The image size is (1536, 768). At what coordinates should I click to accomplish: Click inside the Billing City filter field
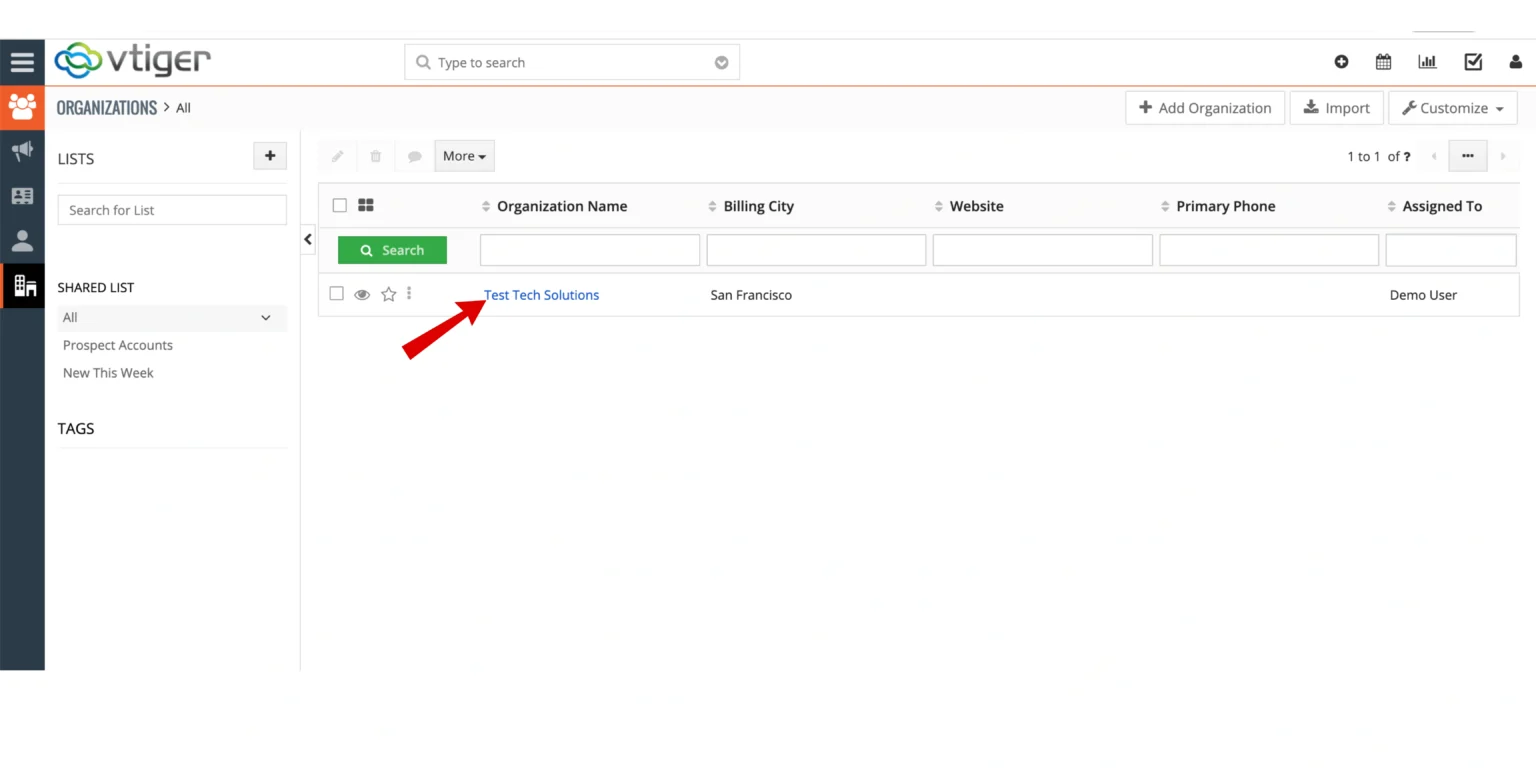[x=815, y=249]
